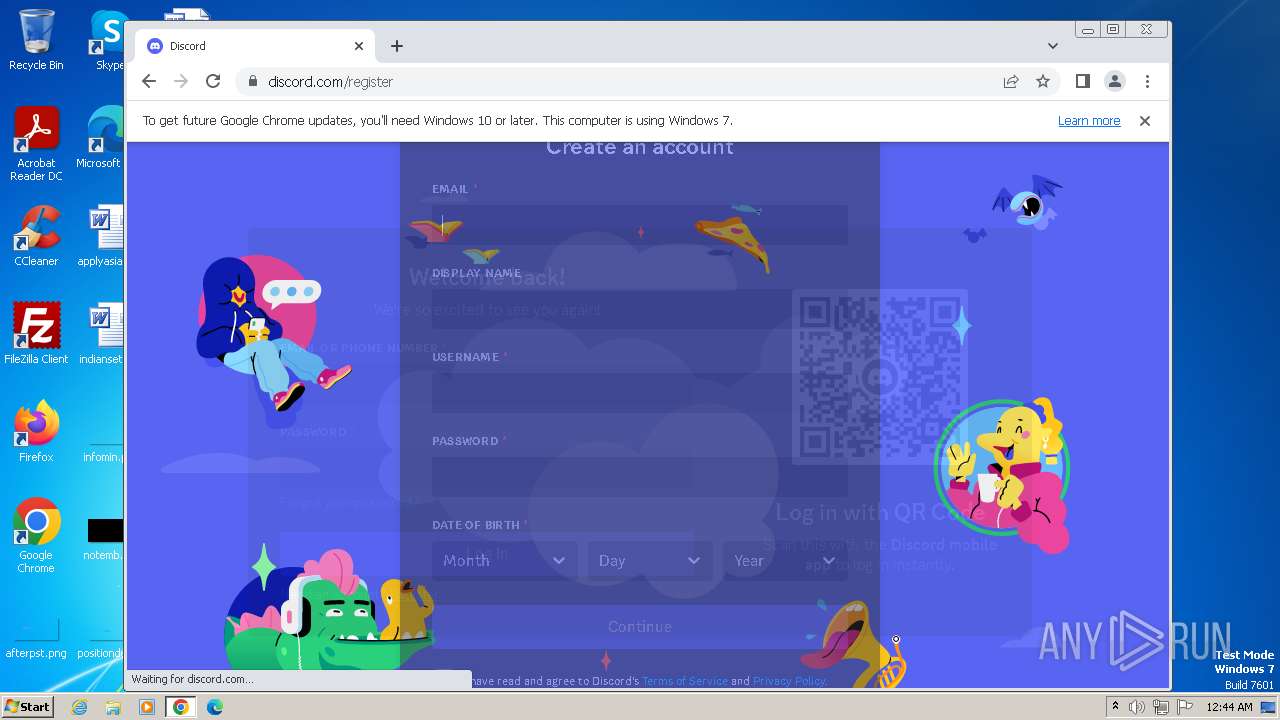1280x720 pixels.
Task: Click the forward navigation arrow
Action: (x=181, y=82)
